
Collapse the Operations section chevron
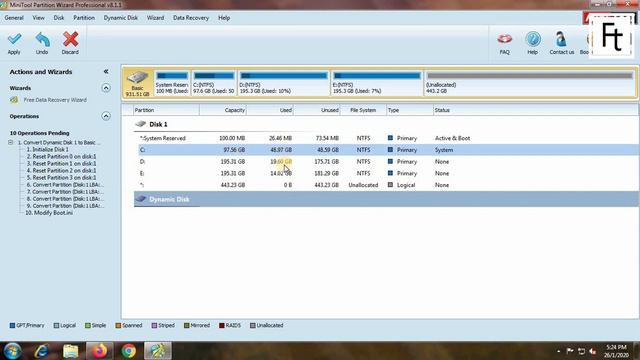[106, 116]
